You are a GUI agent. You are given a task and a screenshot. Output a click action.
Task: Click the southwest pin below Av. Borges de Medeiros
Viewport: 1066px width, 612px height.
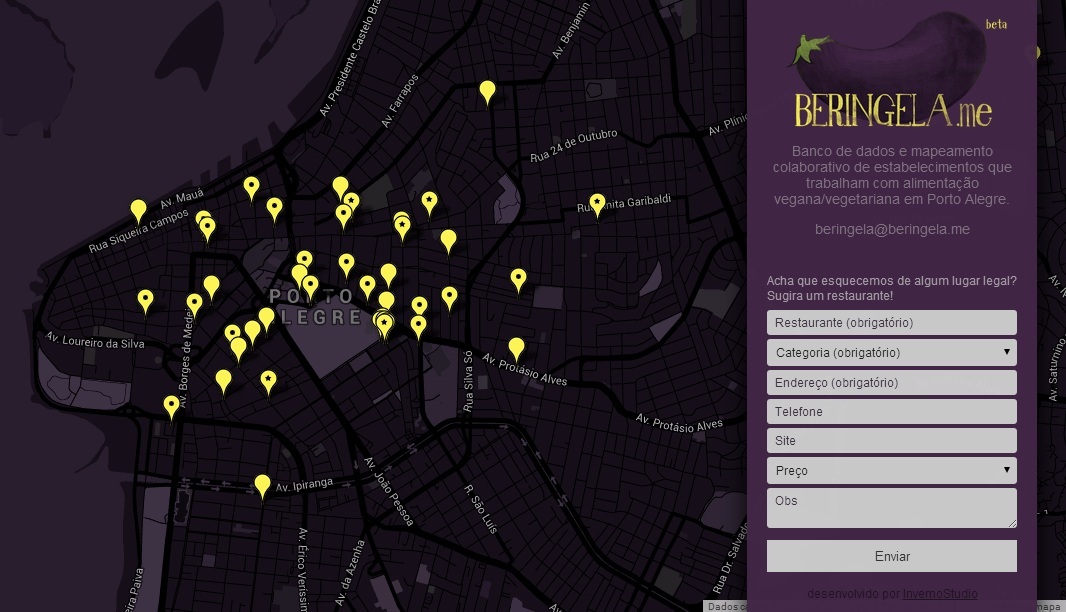[x=171, y=406]
